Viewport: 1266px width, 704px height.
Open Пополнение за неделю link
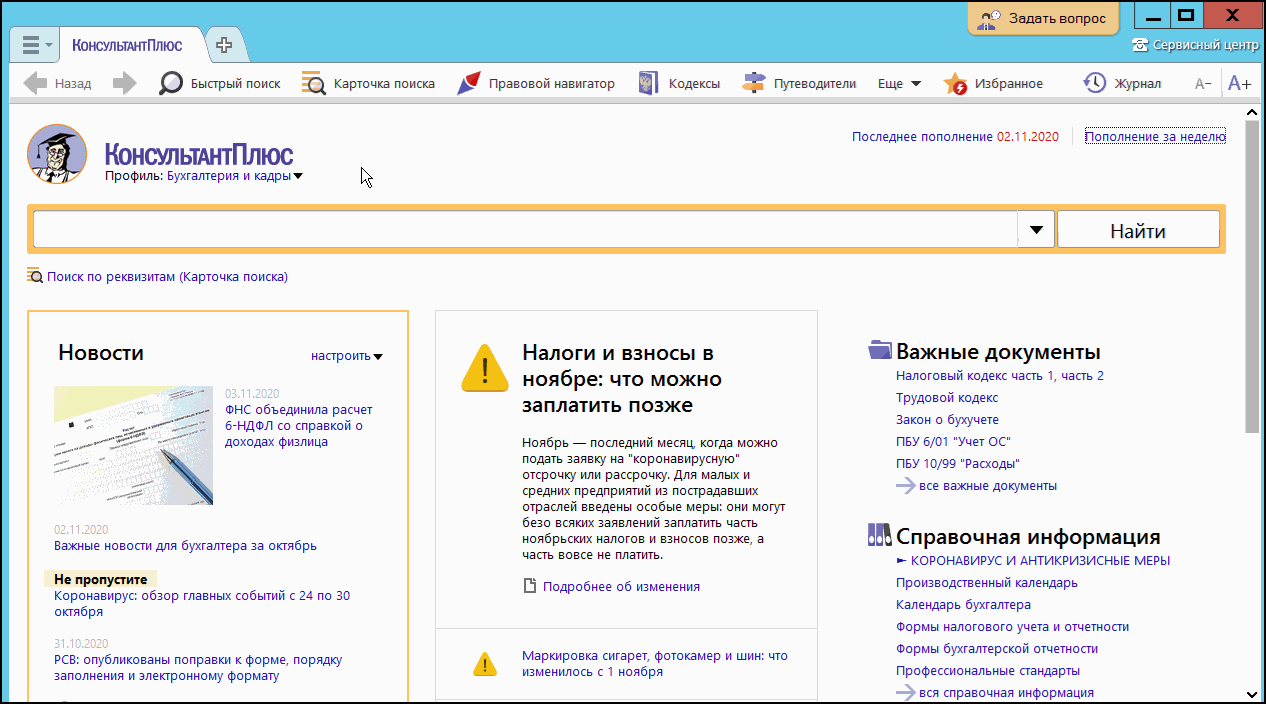coord(1155,137)
